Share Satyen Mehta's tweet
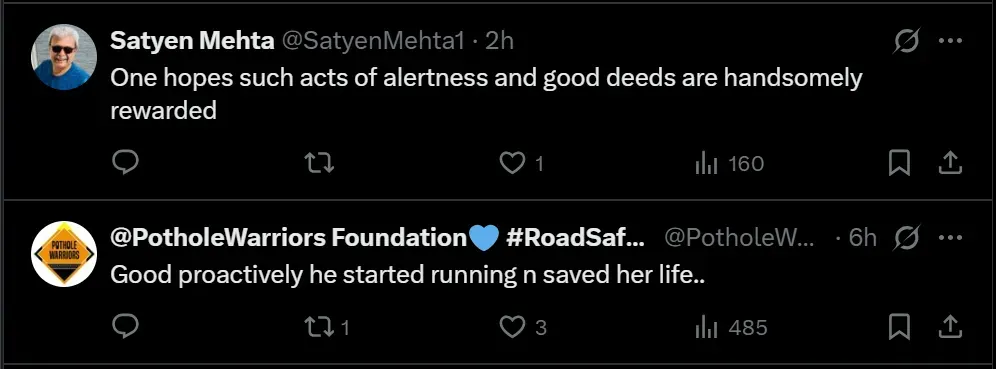Image resolution: width=996 pixels, height=369 pixels. click(950, 163)
